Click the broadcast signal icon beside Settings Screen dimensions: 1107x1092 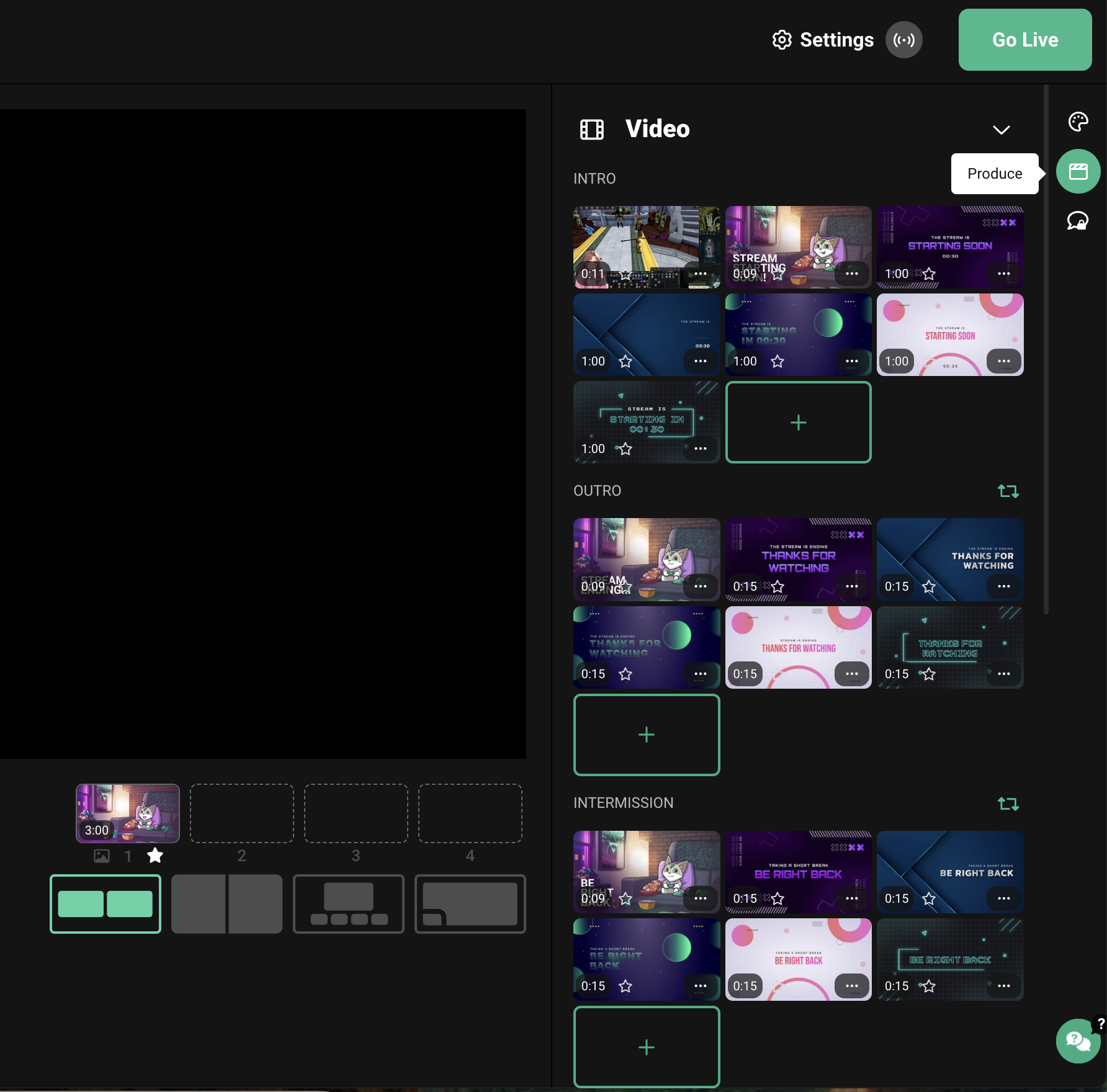(904, 40)
